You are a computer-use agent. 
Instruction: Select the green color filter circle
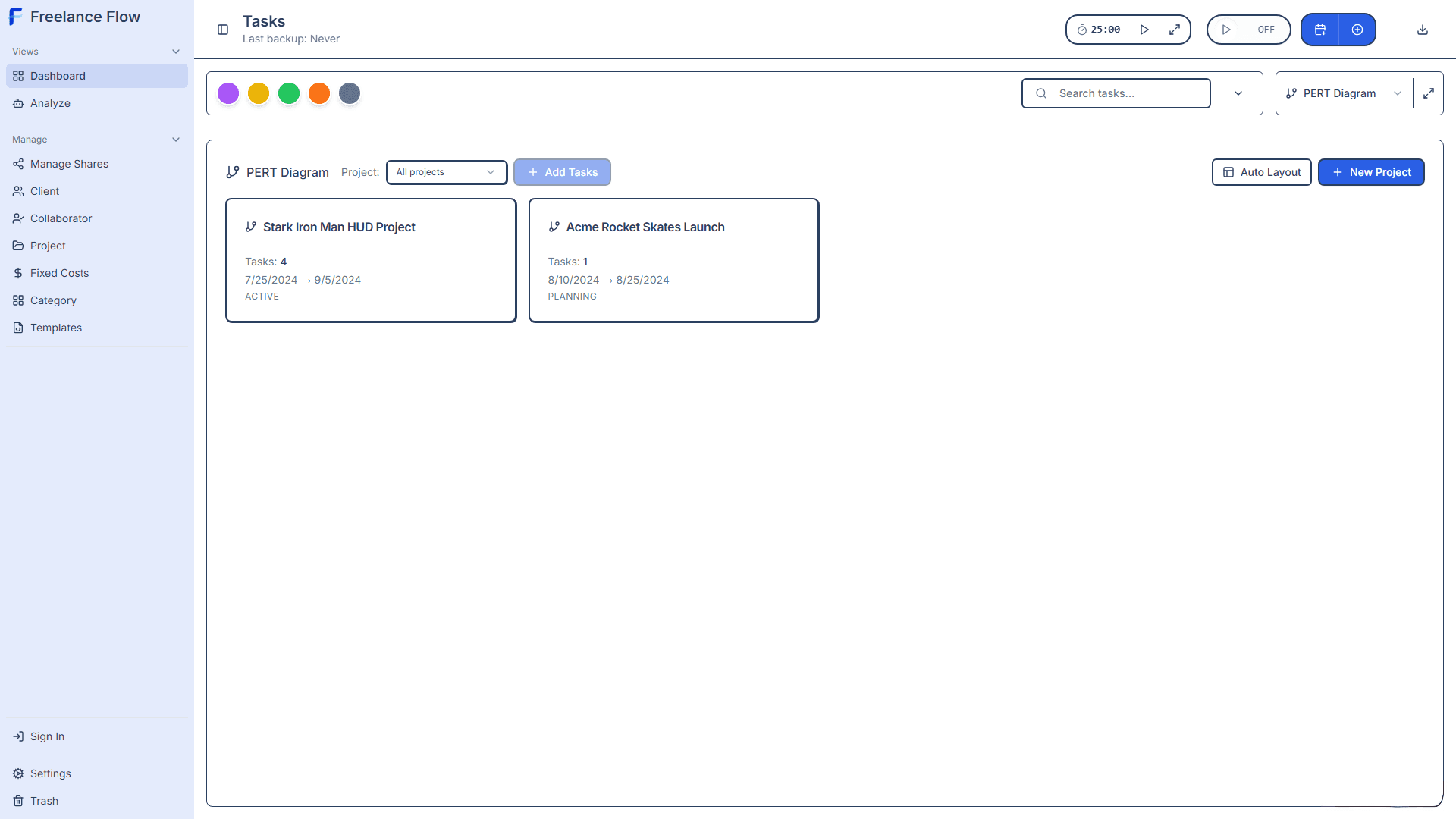(289, 93)
